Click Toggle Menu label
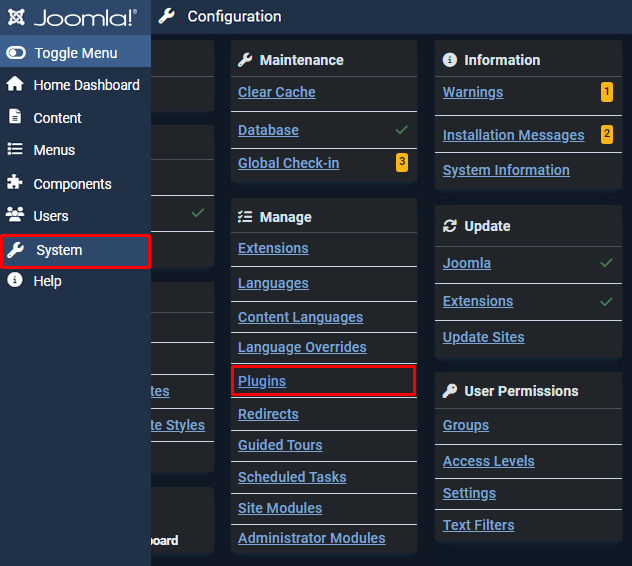Image resolution: width=632 pixels, height=566 pixels. pos(76,53)
